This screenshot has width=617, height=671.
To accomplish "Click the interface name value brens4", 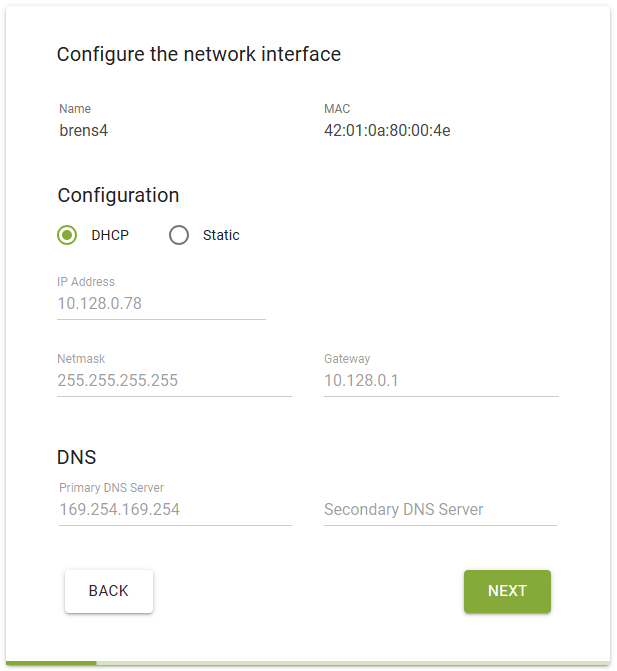I will click(x=83, y=130).
